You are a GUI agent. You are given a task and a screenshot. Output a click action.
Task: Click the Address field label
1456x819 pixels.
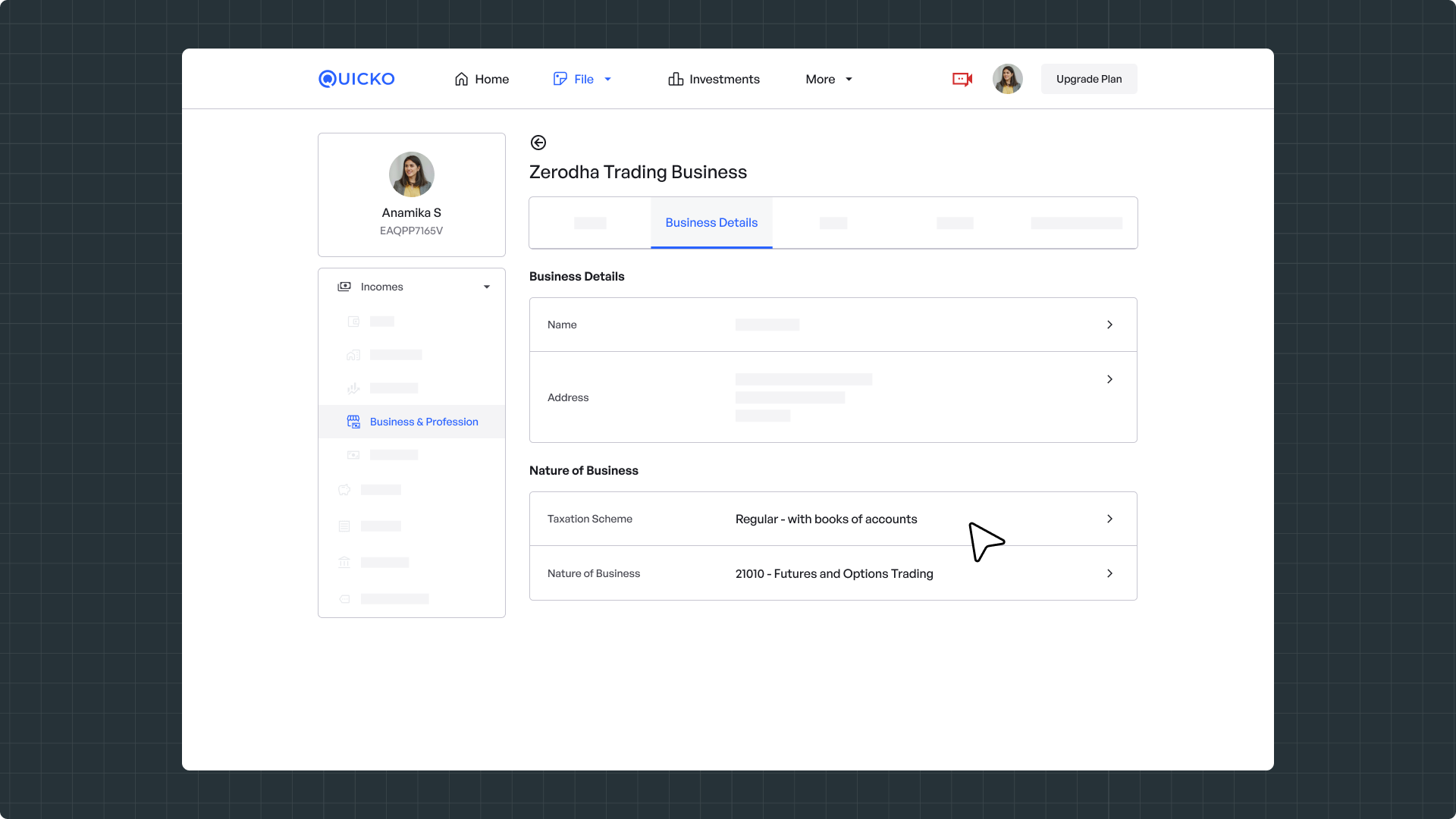click(x=568, y=397)
